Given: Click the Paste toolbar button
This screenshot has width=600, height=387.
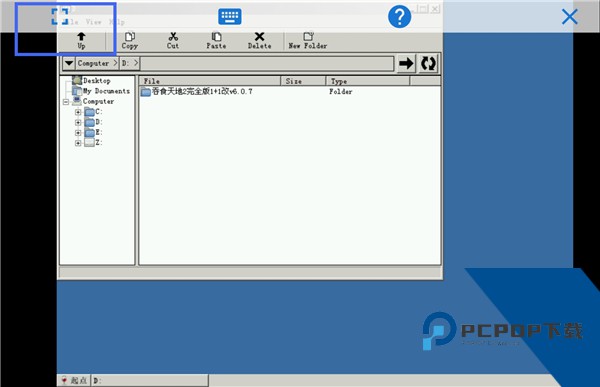Looking at the screenshot, I should 216,41.
